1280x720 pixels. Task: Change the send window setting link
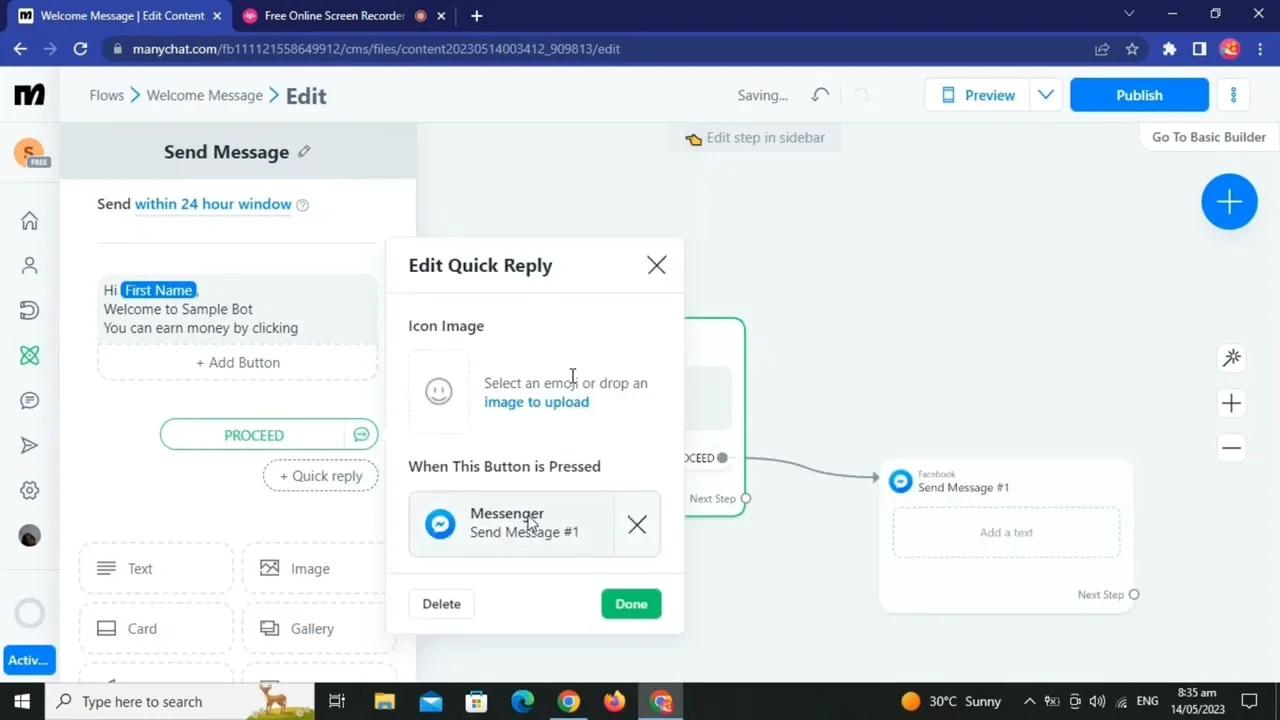coord(213,204)
